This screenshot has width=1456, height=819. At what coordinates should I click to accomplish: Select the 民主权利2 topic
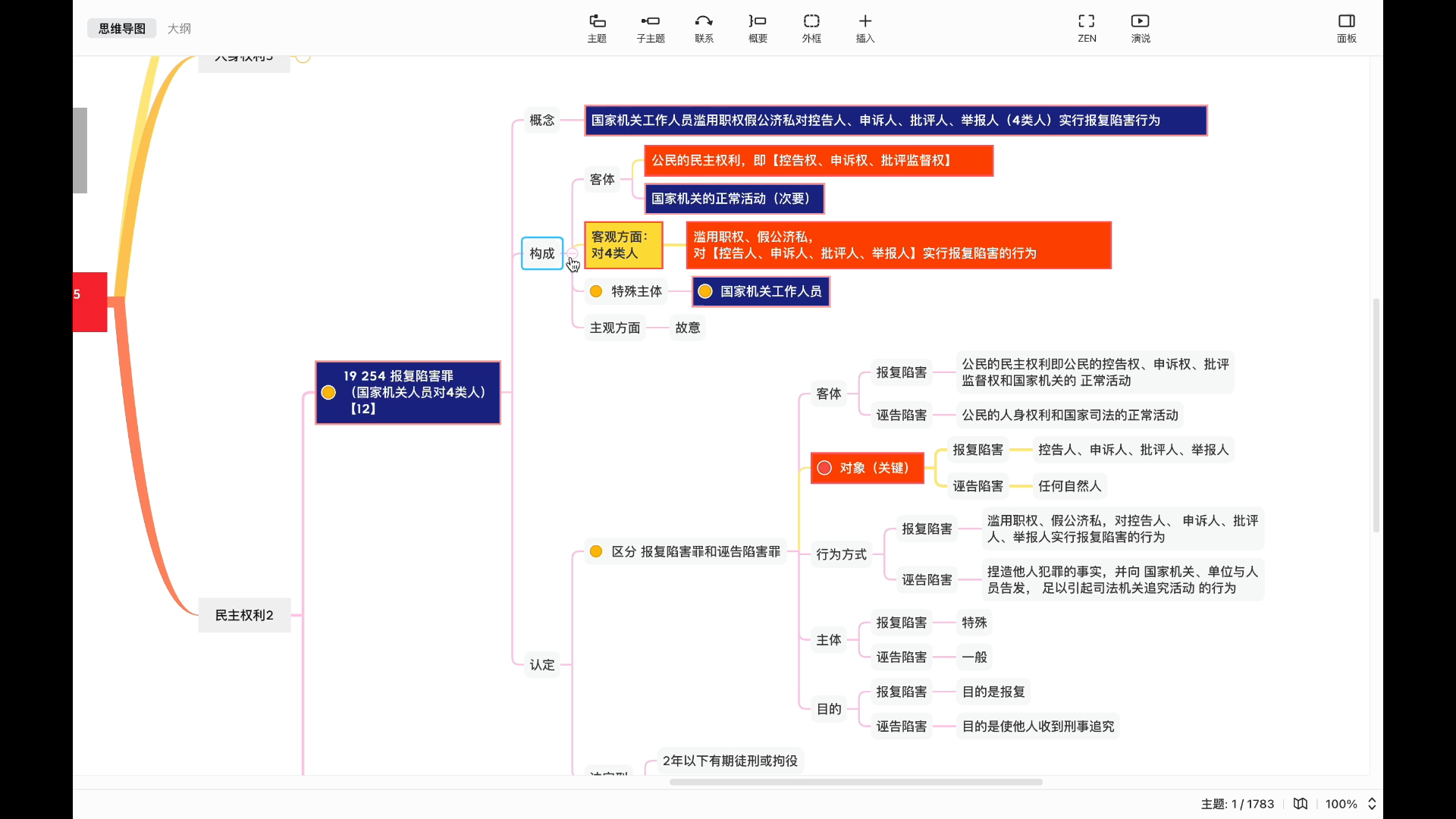244,615
